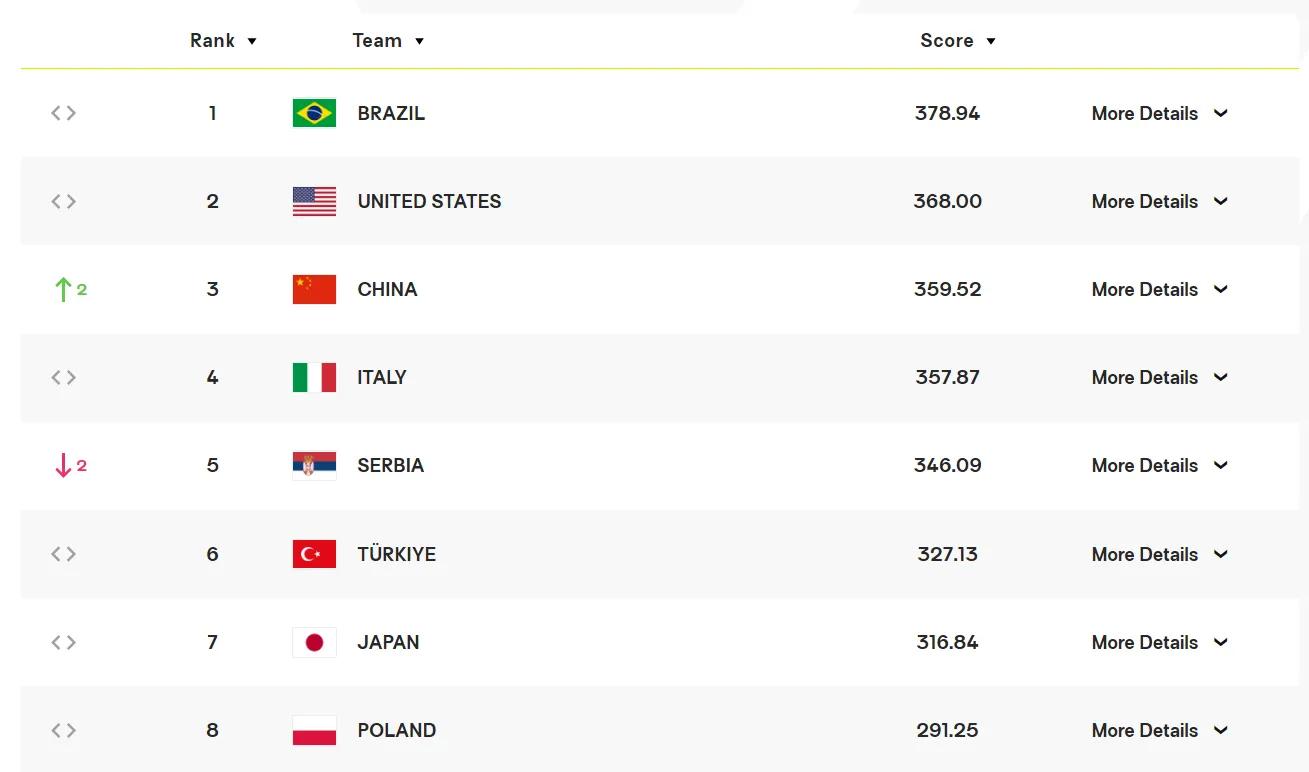Sort the table by Team column
1309x772 pixels.
pyautogui.click(x=388, y=41)
